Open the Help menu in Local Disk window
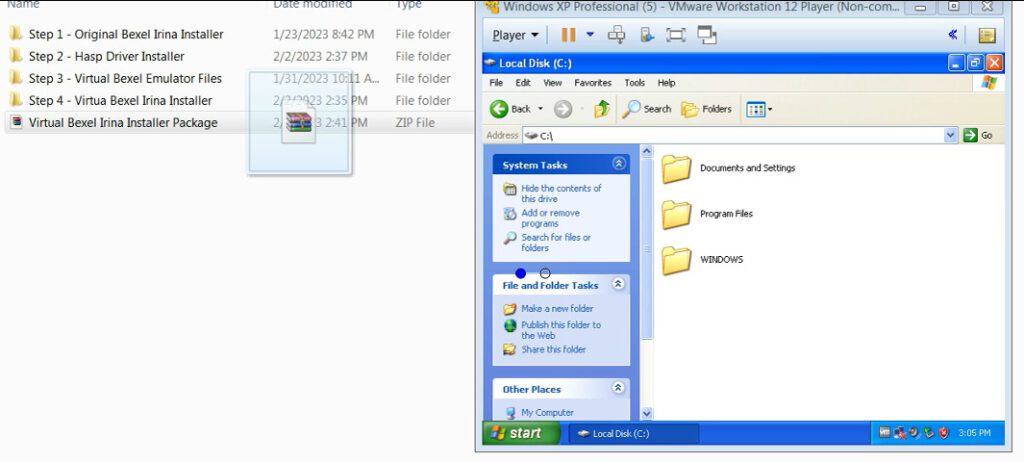The height and width of the screenshot is (462, 1024). pyautogui.click(x=666, y=83)
